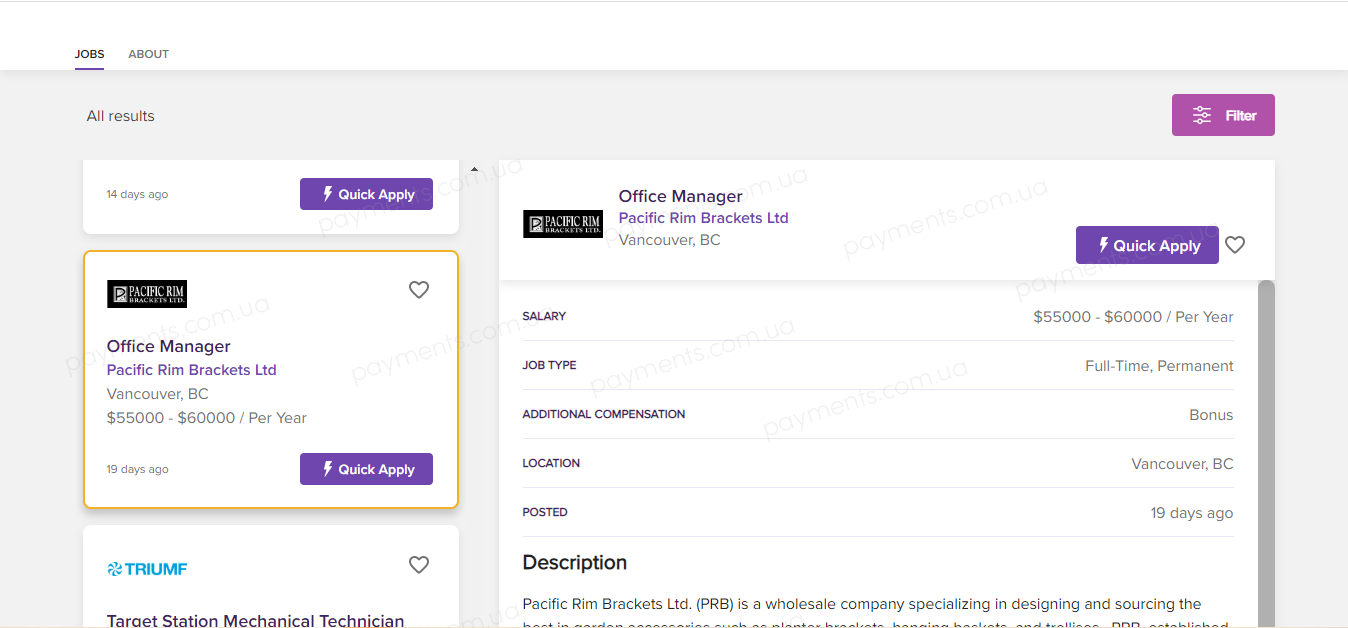
Task: Open Pacific Rim Brackets Ltd link in card
Action: click(191, 370)
